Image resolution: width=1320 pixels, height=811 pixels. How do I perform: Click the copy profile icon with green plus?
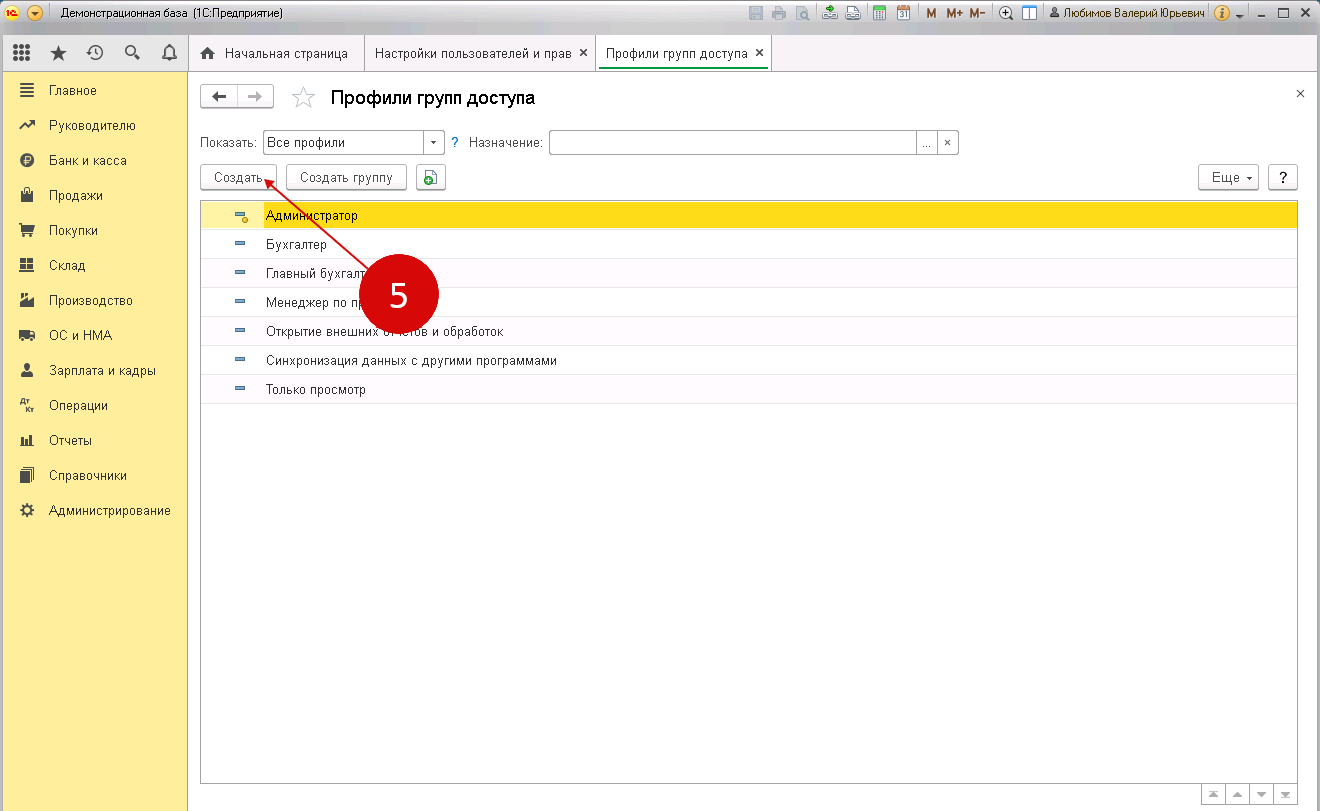pyautogui.click(x=431, y=177)
